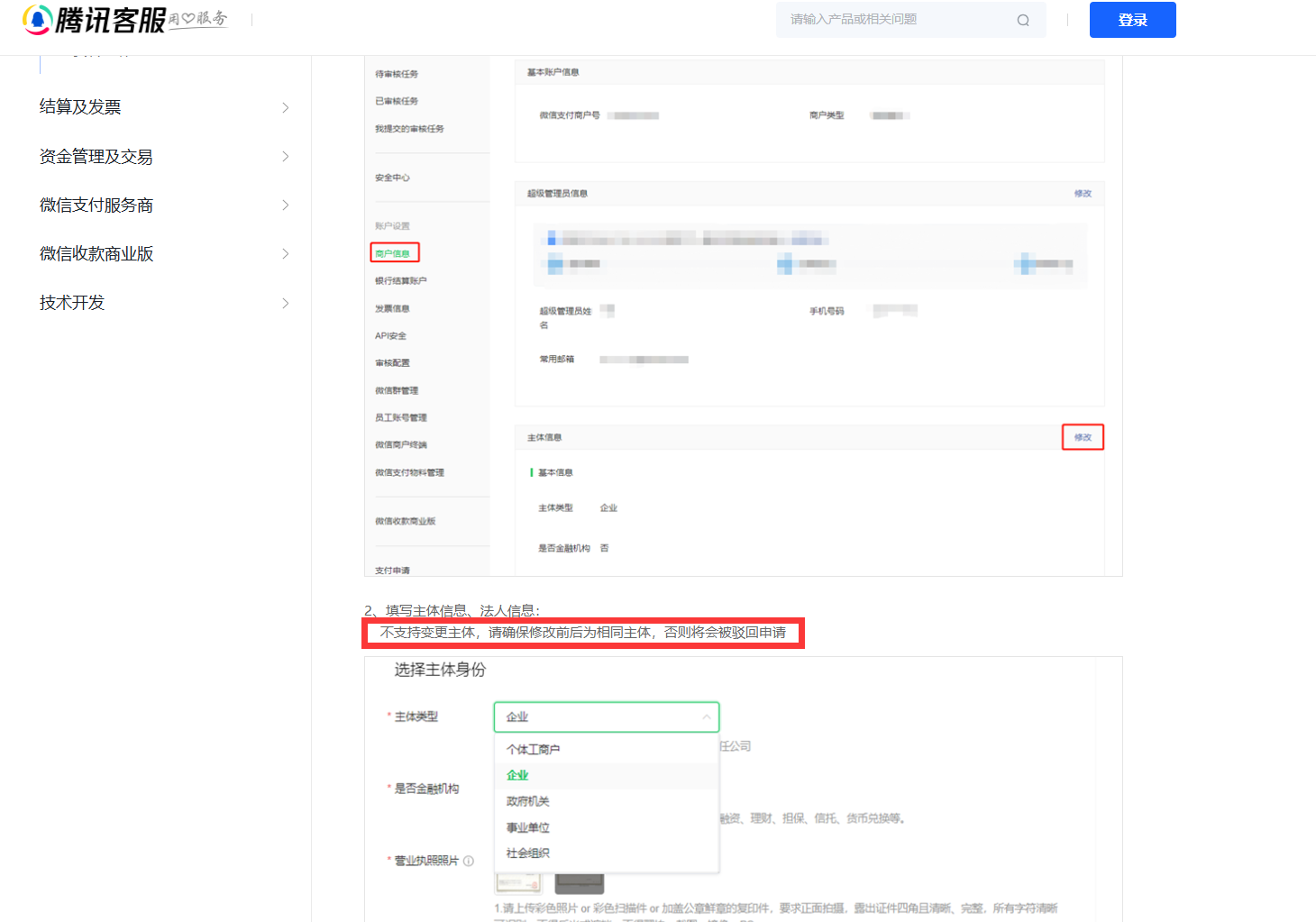Click 审核配置 in the screenshot menu
Image resolution: width=1316 pixels, height=922 pixels.
[392, 363]
